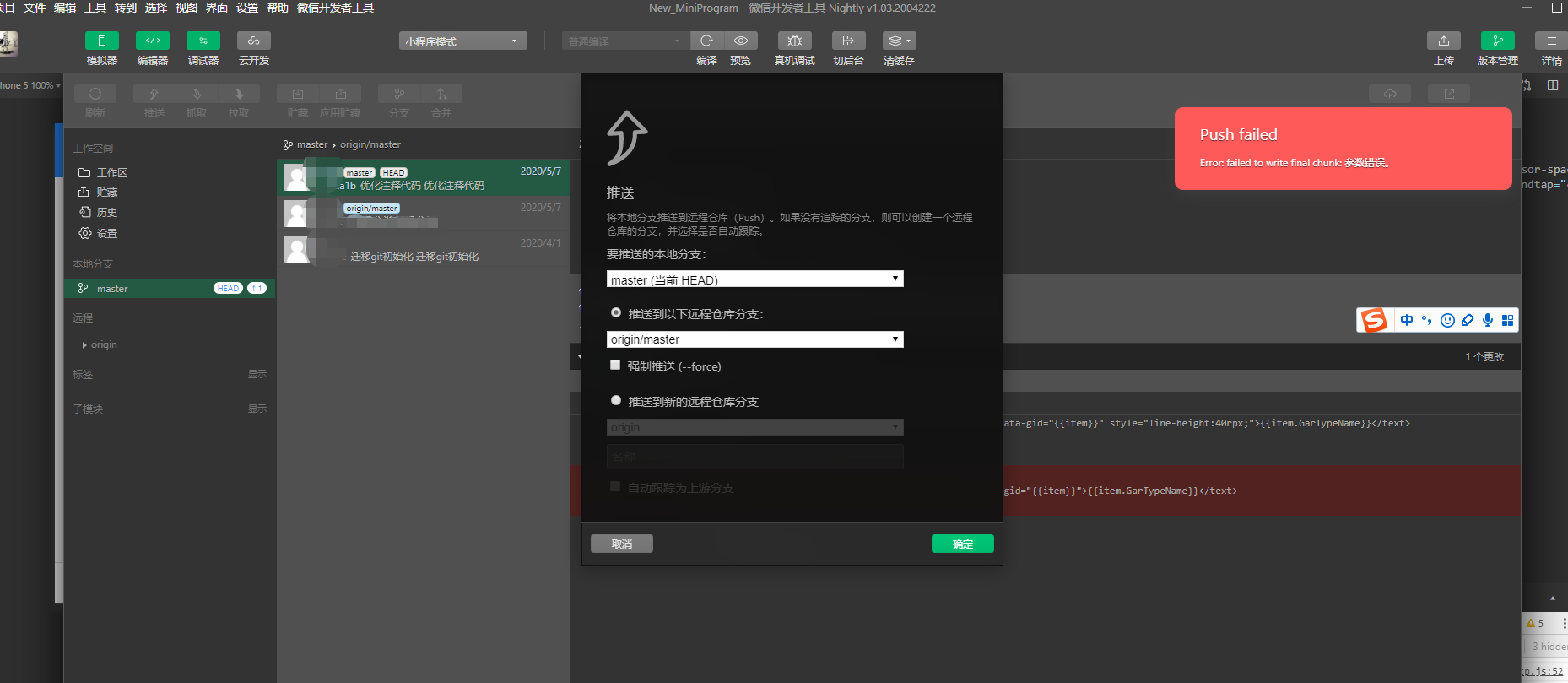Viewport: 1568px width, 683px height.
Task: Select the master local branch in sidebar
Action: point(170,289)
